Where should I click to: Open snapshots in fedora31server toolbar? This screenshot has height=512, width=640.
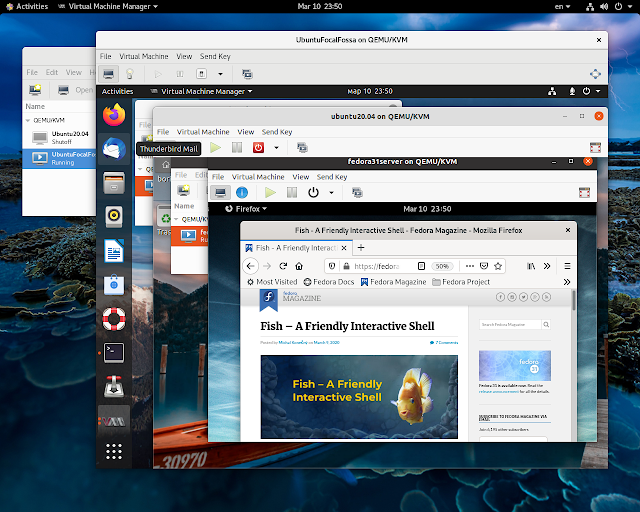tap(357, 192)
